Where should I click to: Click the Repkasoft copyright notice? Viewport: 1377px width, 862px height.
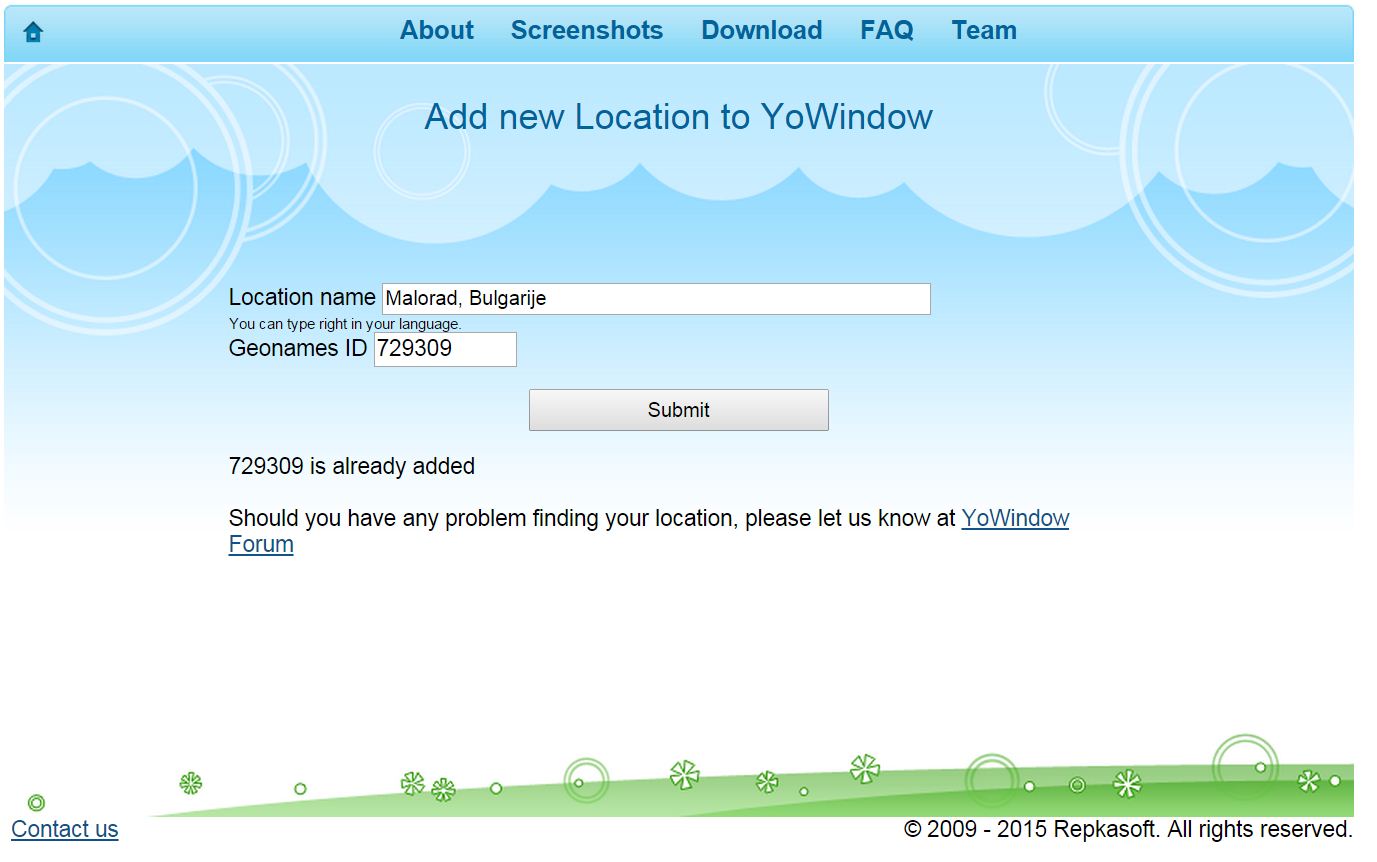1127,829
